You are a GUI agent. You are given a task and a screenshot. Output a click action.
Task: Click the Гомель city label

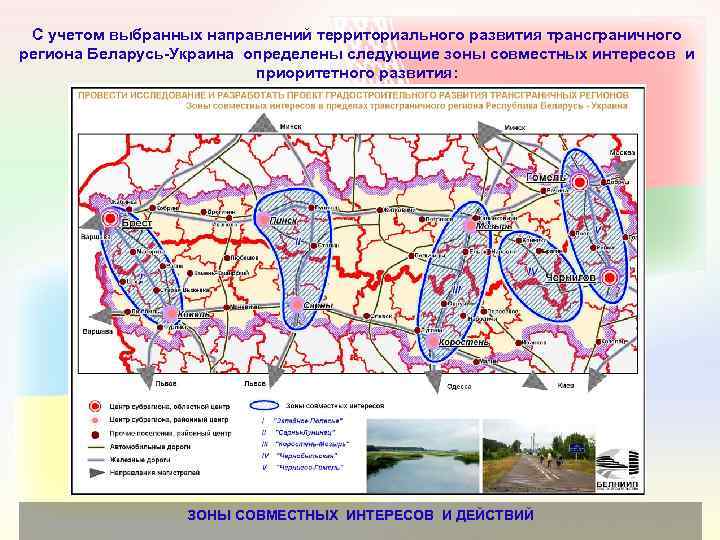point(546,177)
